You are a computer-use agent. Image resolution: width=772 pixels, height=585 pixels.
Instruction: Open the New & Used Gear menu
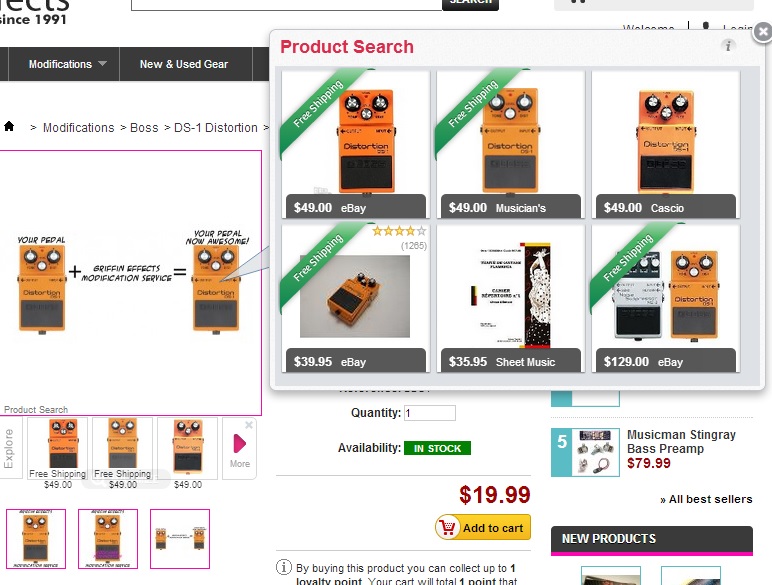point(184,64)
